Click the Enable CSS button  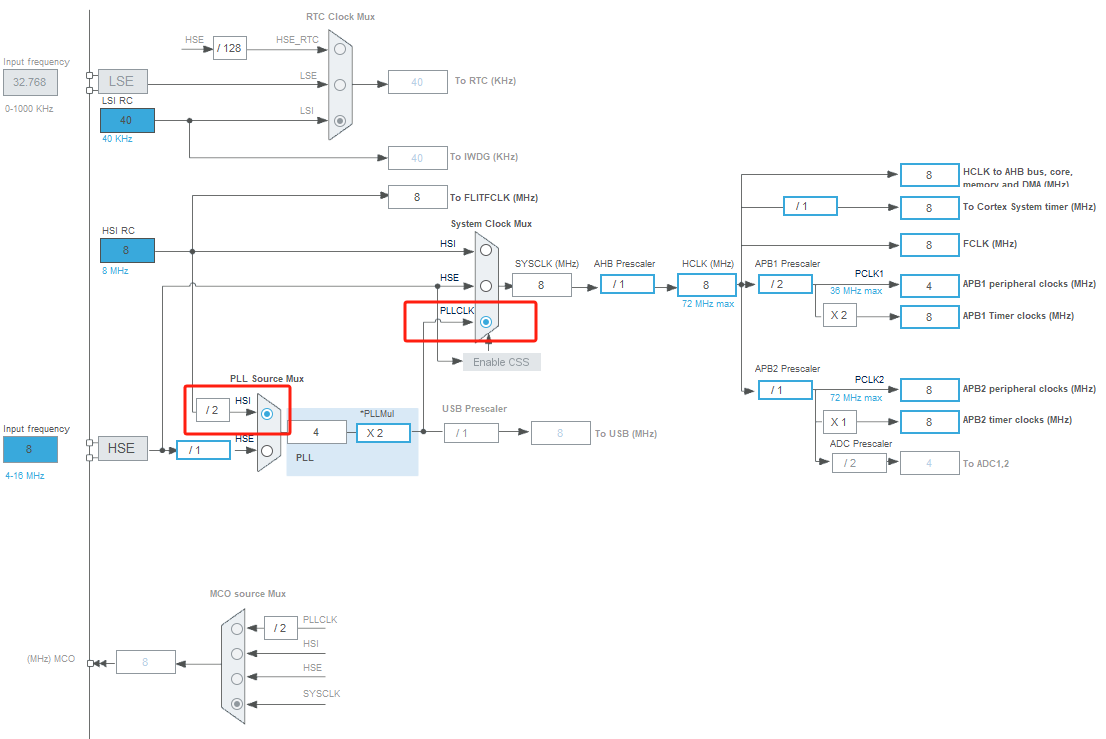(500, 362)
